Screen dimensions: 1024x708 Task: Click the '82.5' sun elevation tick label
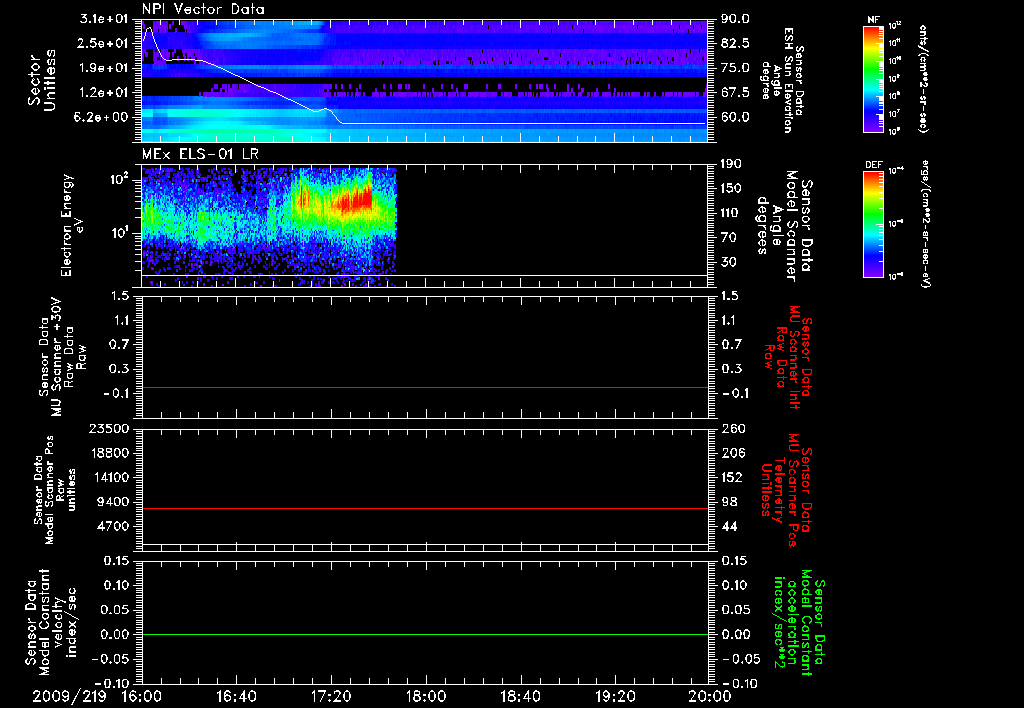[735, 43]
